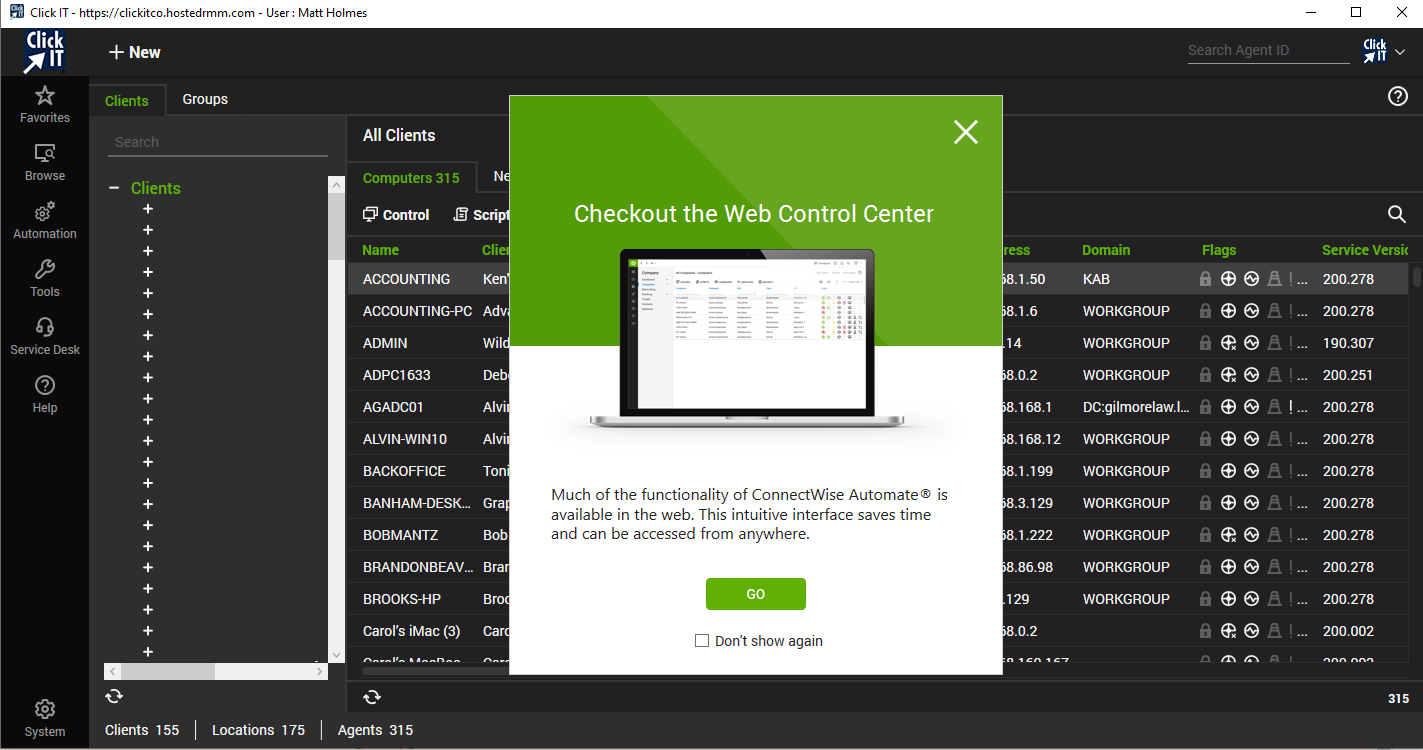This screenshot has width=1423, height=750.
Task: Click the question mark help icon at top right
Action: (x=1398, y=96)
